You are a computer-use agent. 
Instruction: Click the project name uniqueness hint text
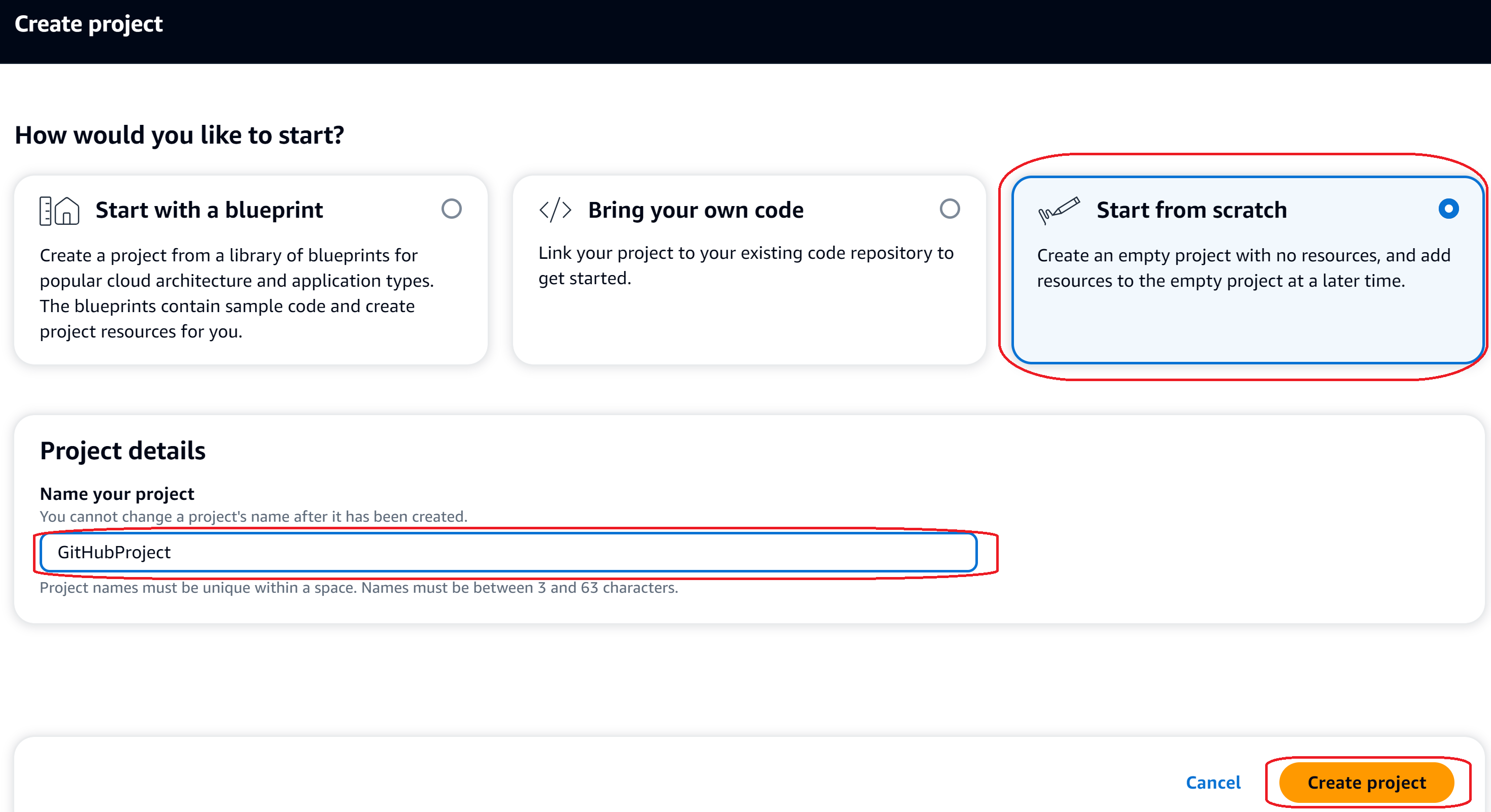pos(359,588)
